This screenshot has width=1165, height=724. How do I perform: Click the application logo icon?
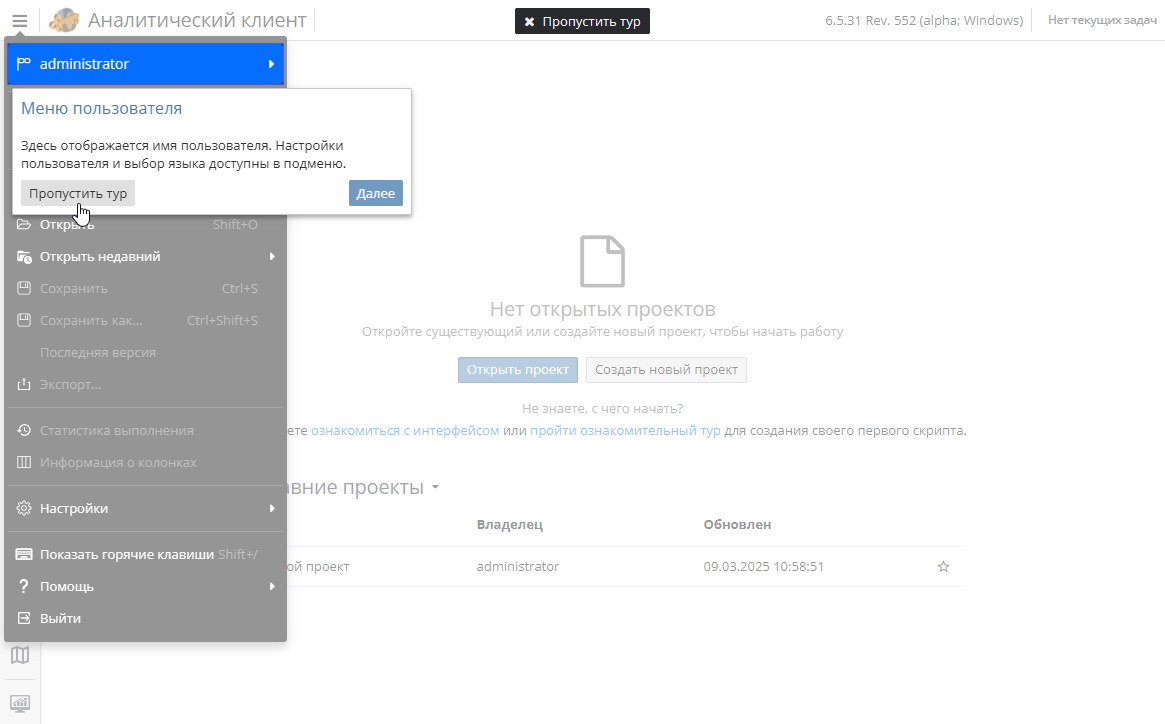pyautogui.click(x=64, y=20)
